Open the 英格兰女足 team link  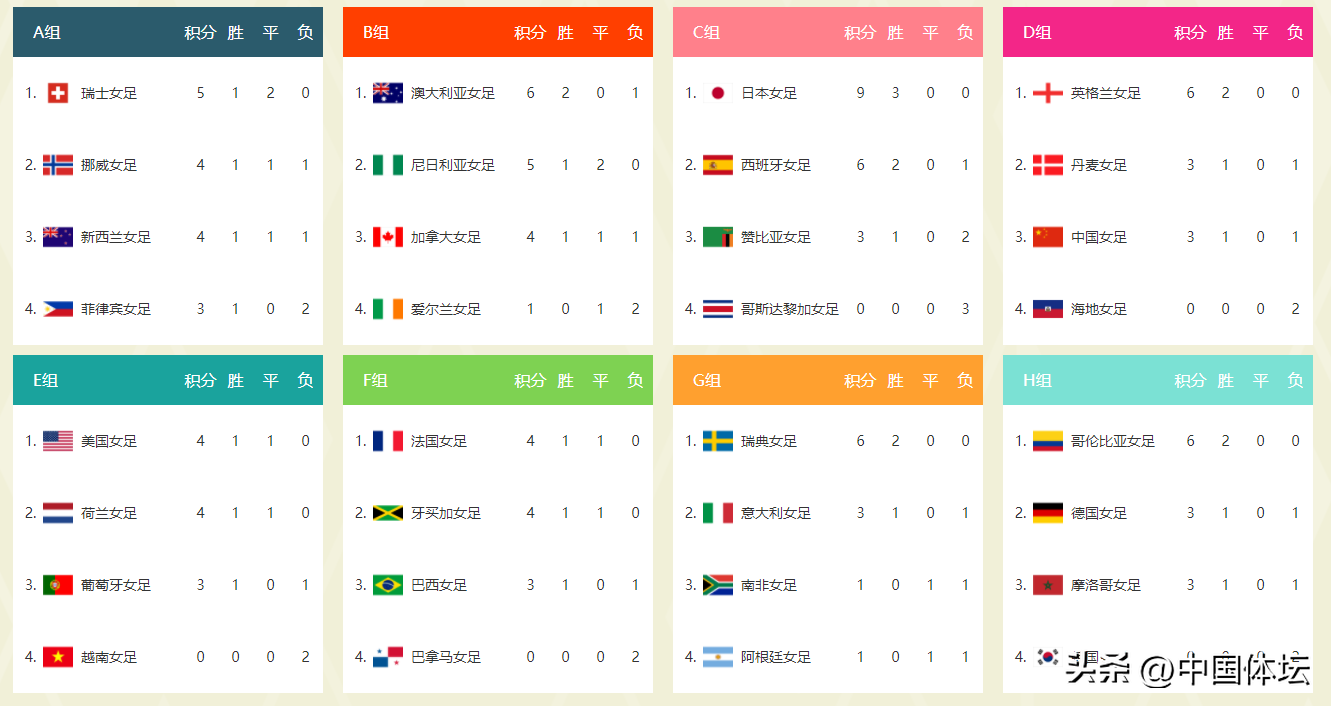click(x=1105, y=93)
